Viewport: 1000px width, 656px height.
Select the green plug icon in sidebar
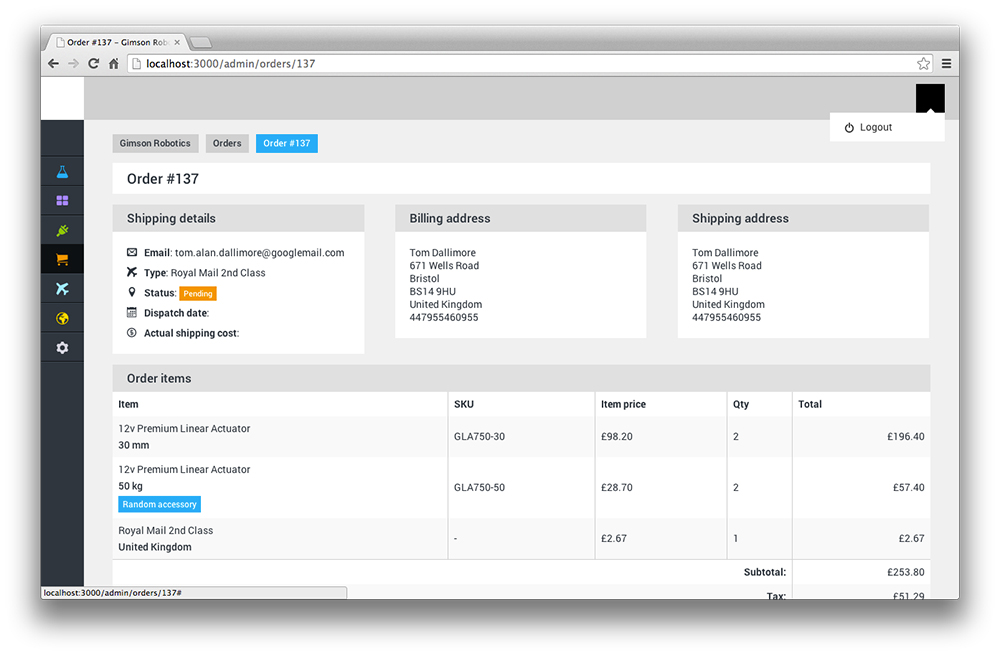tap(62, 230)
